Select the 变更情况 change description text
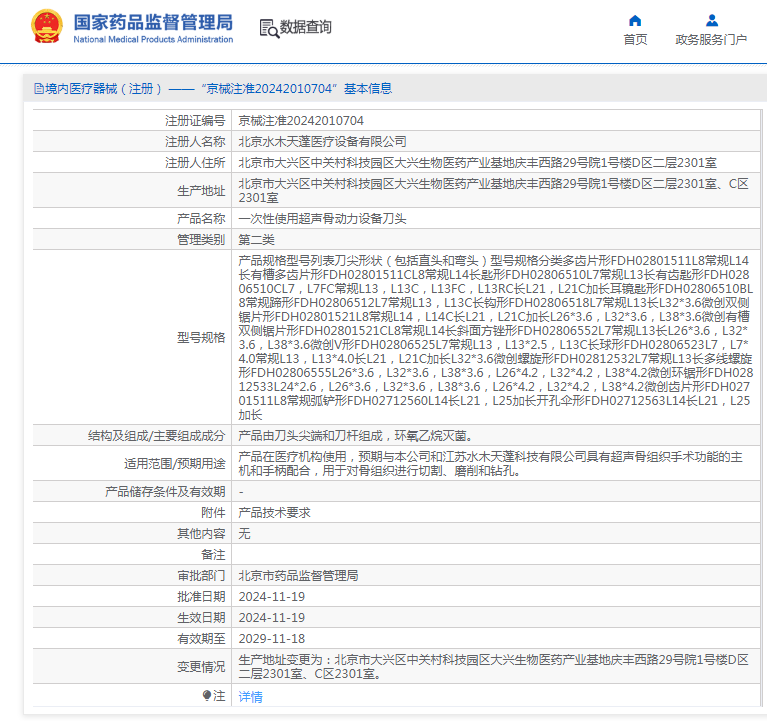The width and height of the screenshot is (767, 721). (x=494, y=667)
